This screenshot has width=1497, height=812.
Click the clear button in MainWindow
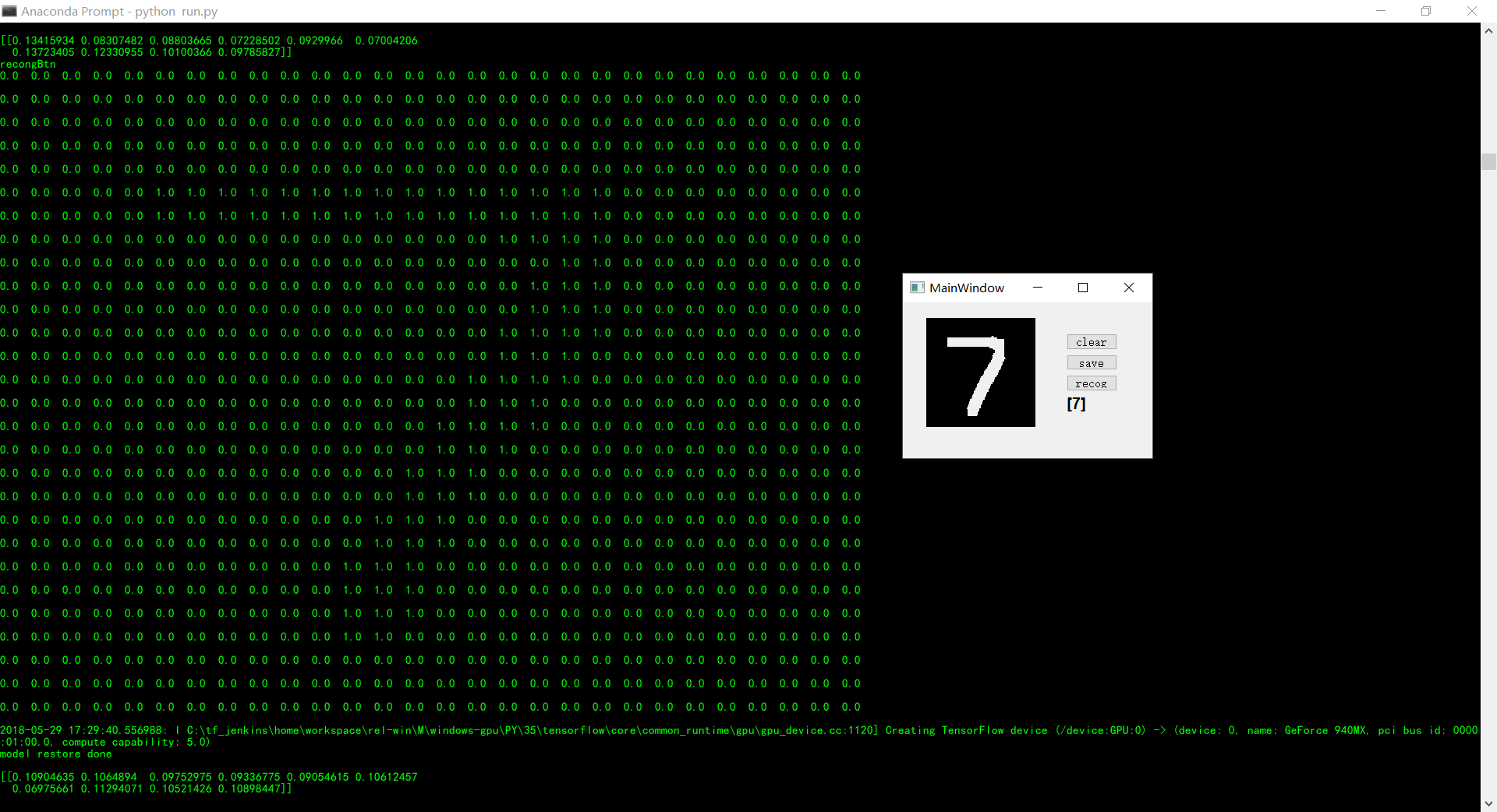1092,342
